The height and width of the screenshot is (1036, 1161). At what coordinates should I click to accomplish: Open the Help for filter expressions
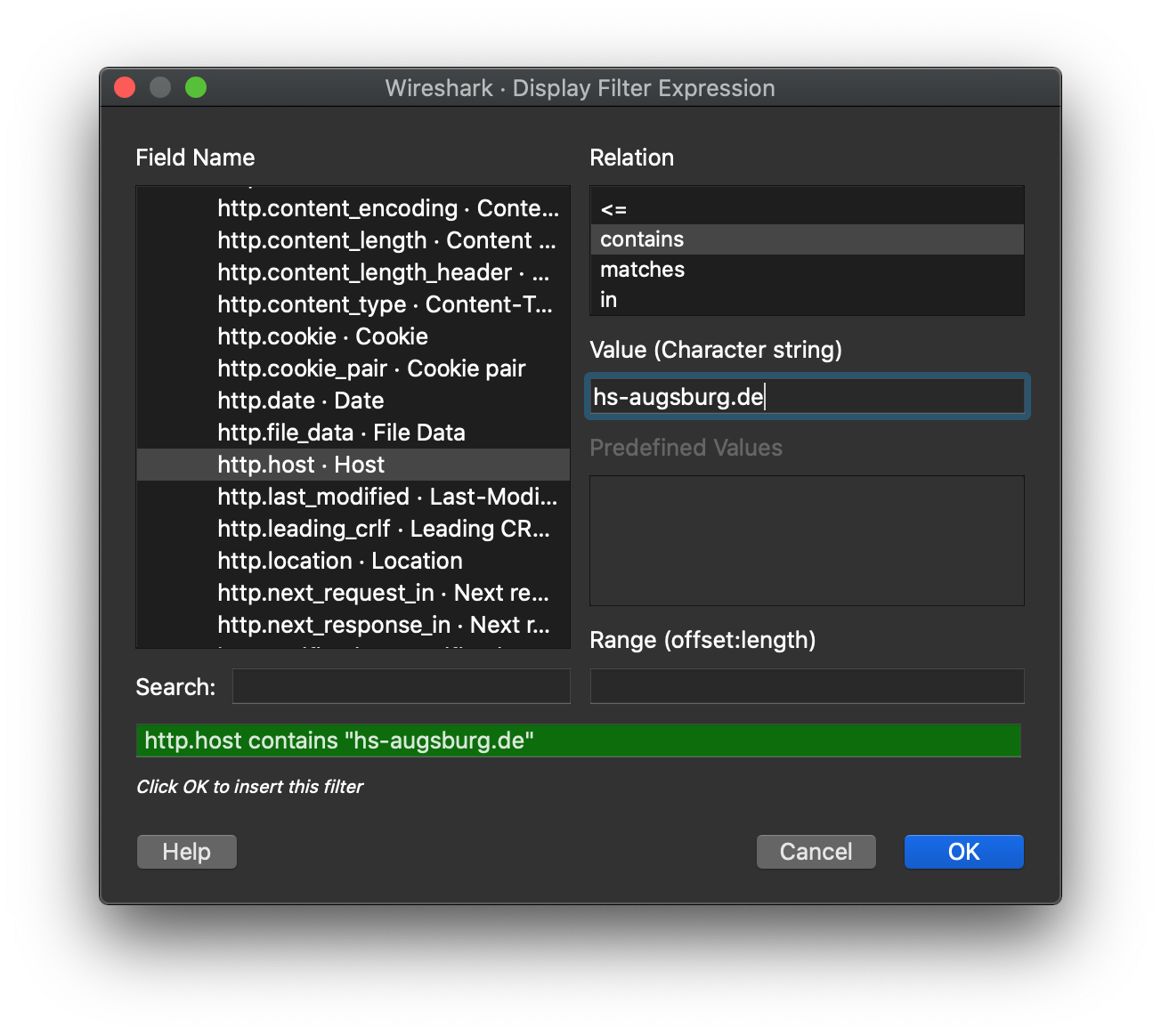(x=186, y=851)
